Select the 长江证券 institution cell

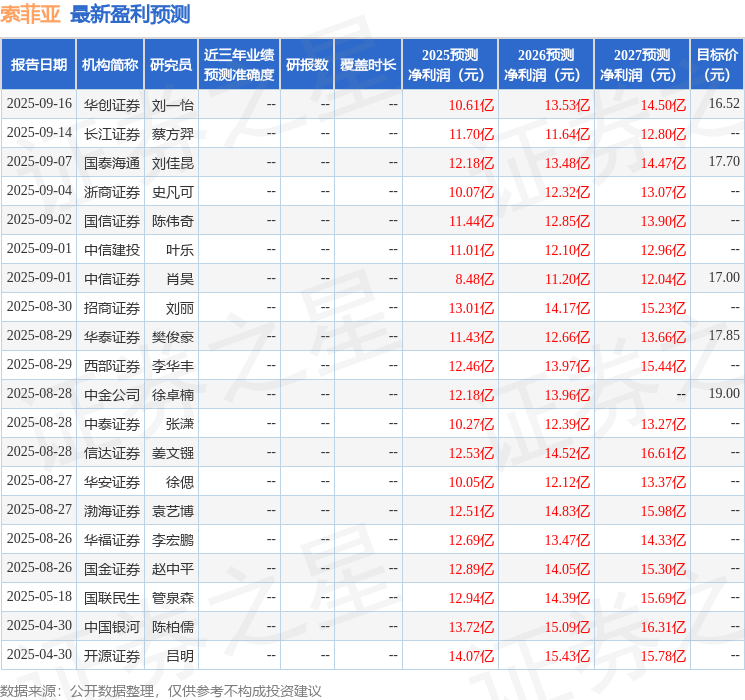112,134
